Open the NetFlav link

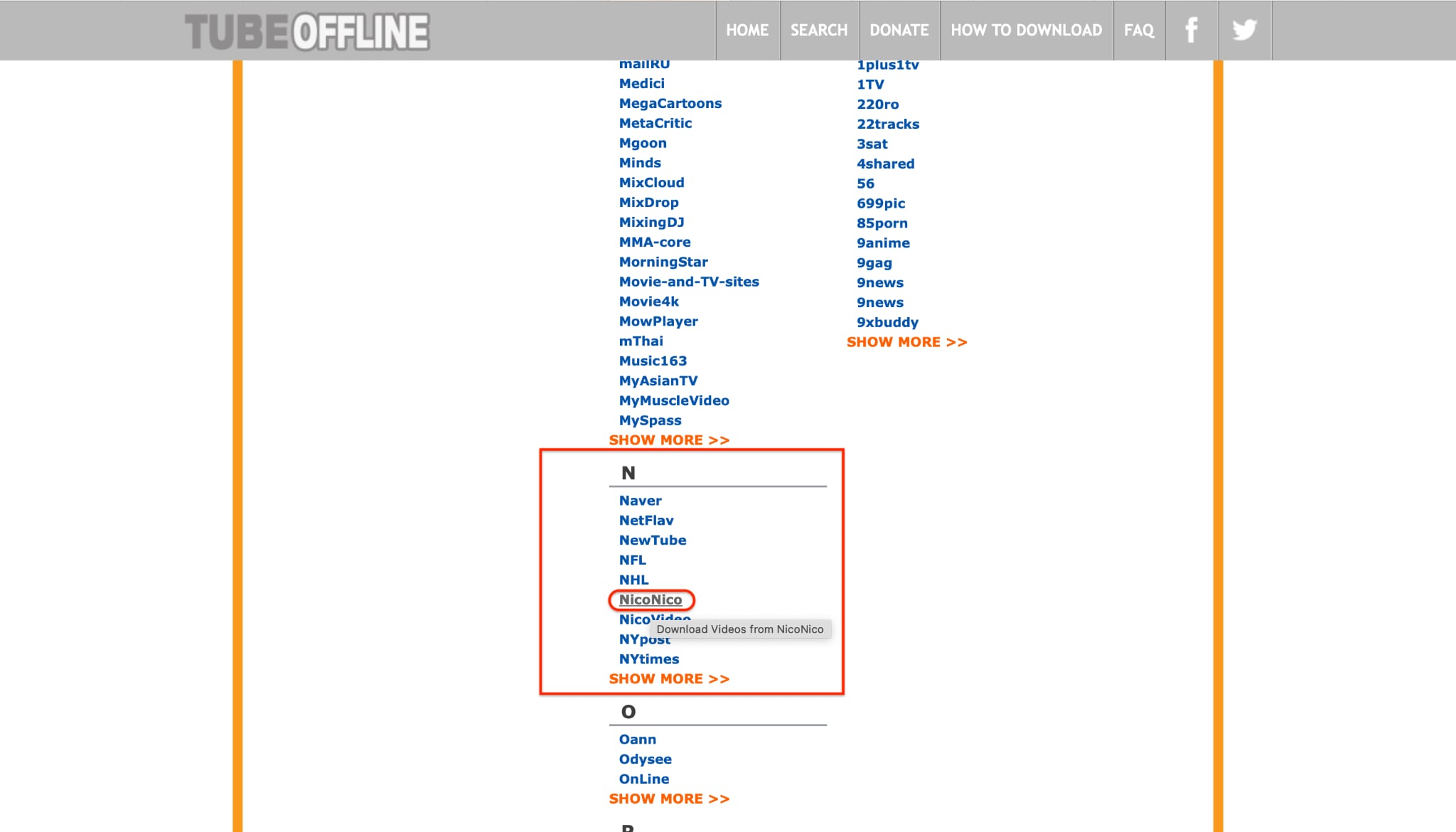[x=647, y=520]
